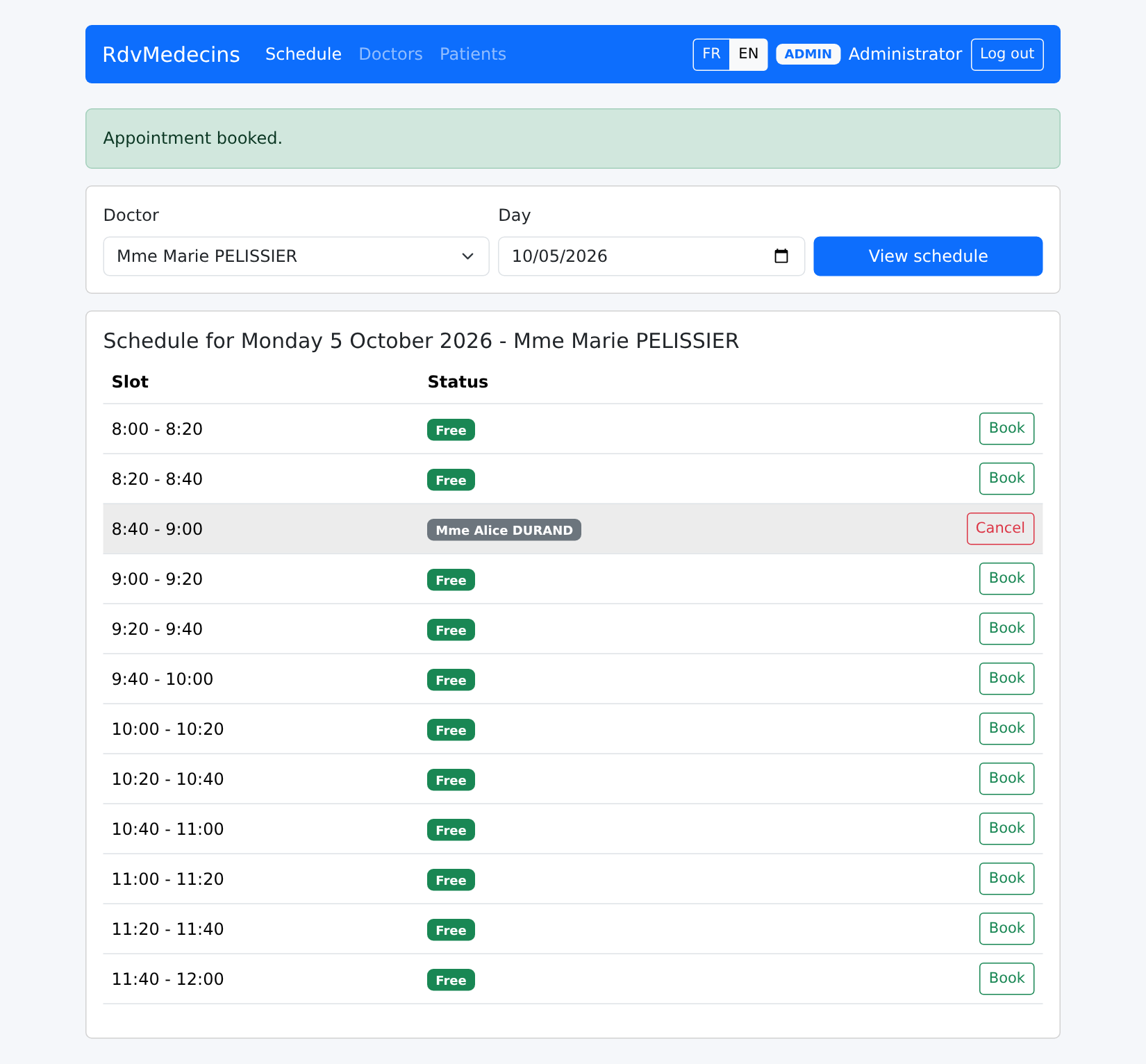1146x1064 pixels.
Task: Open the Patients nav item
Action: (x=473, y=54)
